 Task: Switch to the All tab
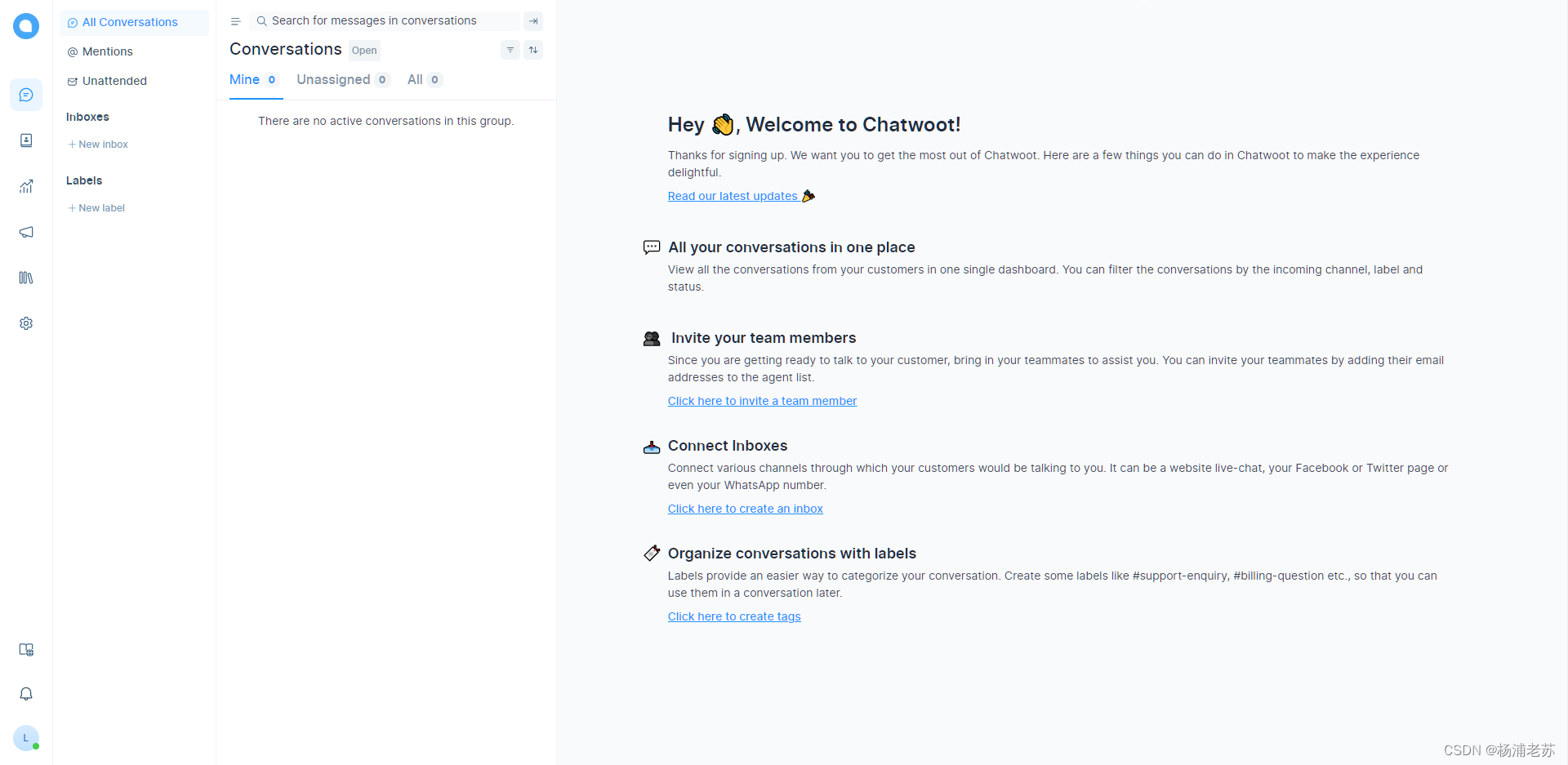425,80
